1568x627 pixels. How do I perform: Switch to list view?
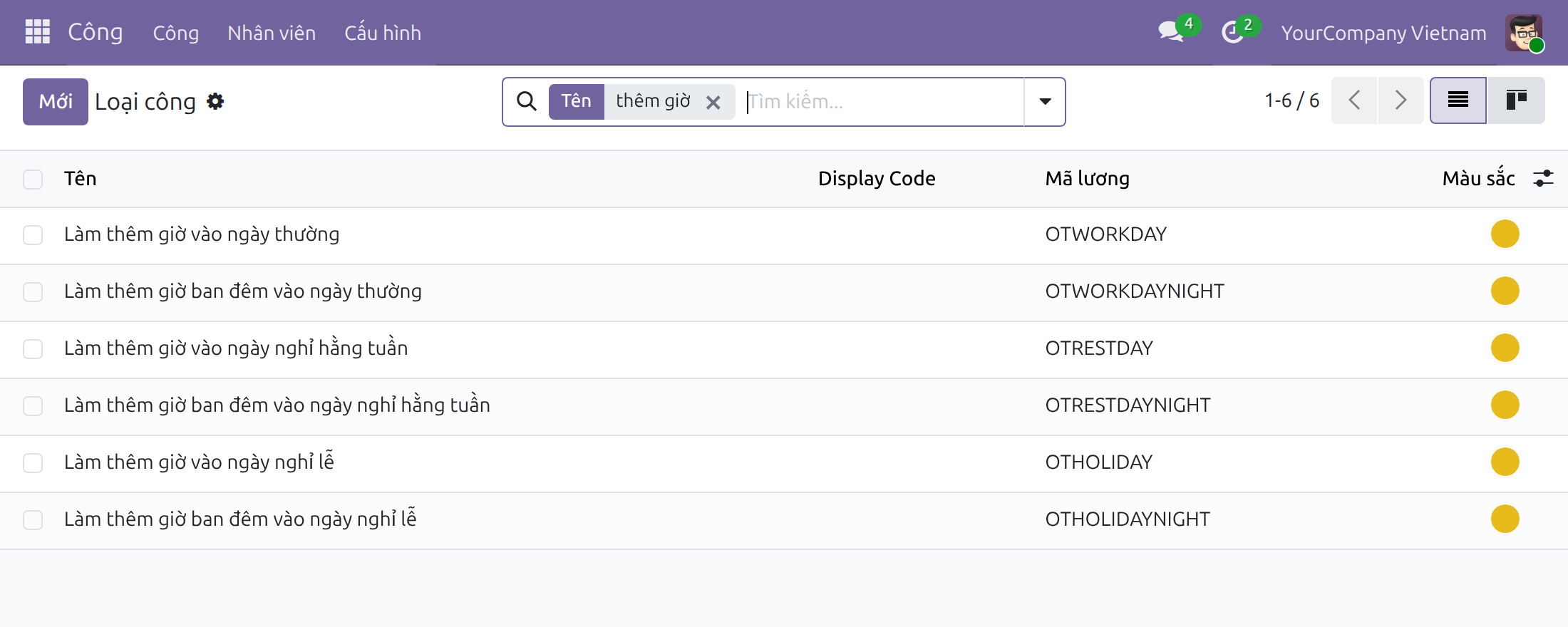[x=1458, y=100]
